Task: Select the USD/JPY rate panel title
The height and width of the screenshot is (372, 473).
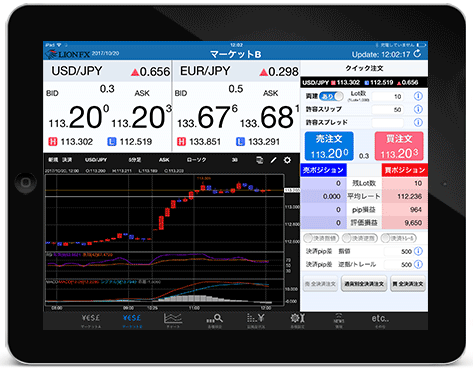Action: click(77, 71)
